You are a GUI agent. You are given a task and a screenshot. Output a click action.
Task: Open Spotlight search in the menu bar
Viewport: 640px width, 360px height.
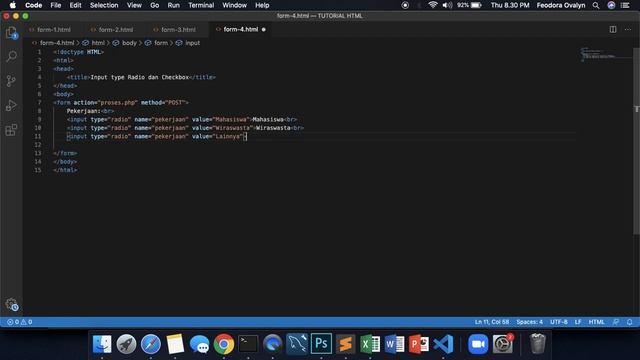(596, 5)
